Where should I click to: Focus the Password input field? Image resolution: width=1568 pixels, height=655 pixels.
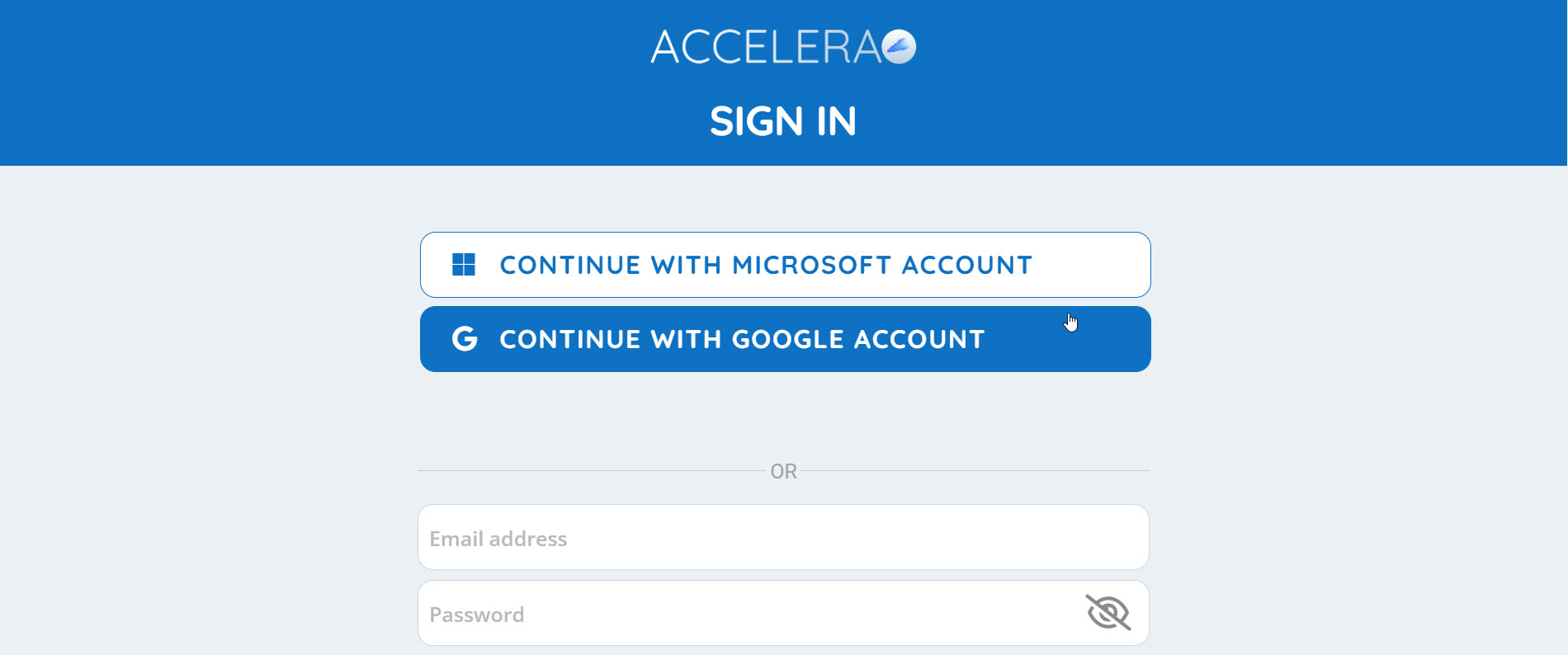[743, 614]
